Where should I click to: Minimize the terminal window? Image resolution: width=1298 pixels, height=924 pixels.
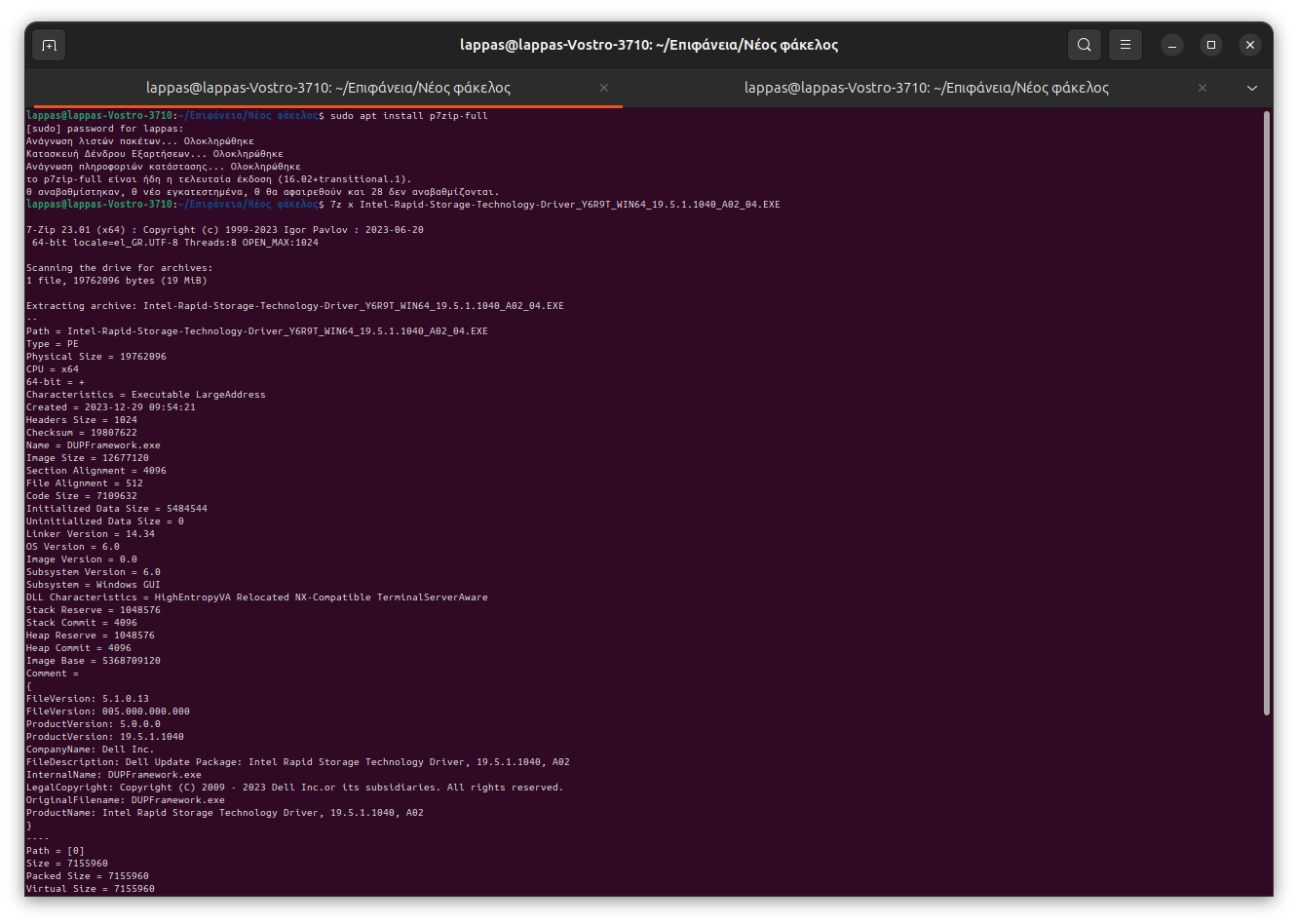click(1172, 45)
